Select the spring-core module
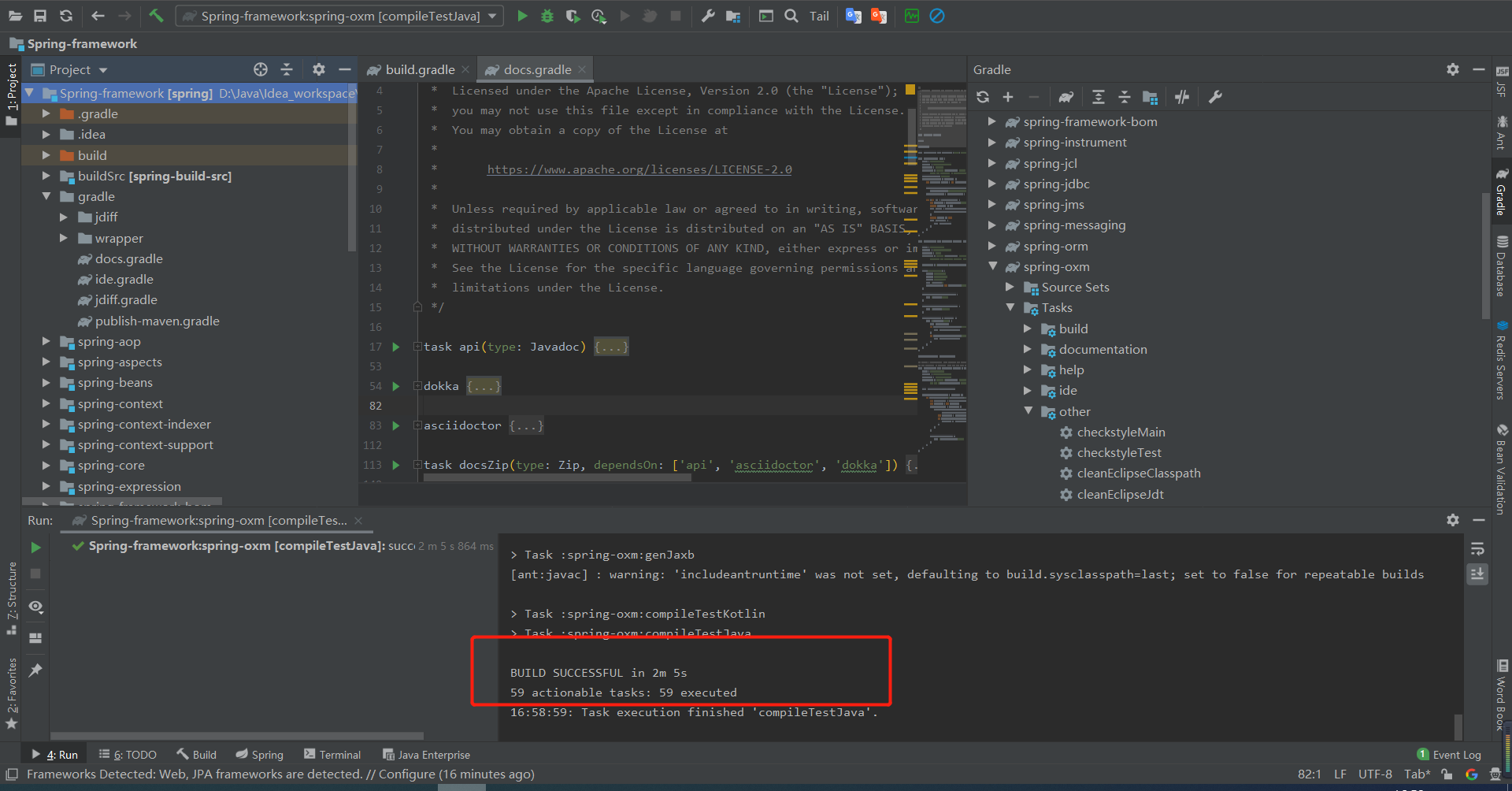 coord(111,465)
